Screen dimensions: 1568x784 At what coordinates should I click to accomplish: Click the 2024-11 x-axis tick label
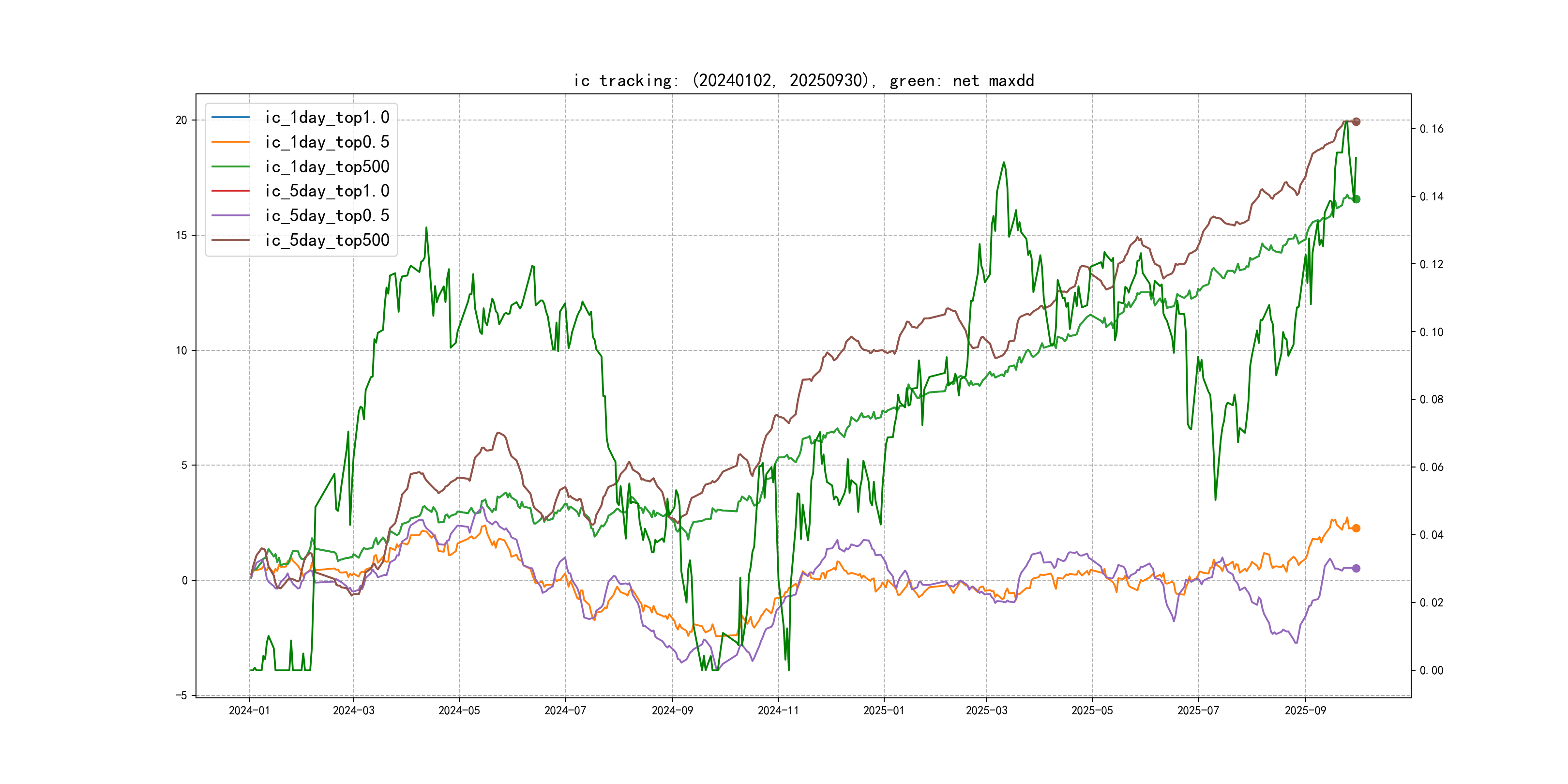(x=778, y=710)
